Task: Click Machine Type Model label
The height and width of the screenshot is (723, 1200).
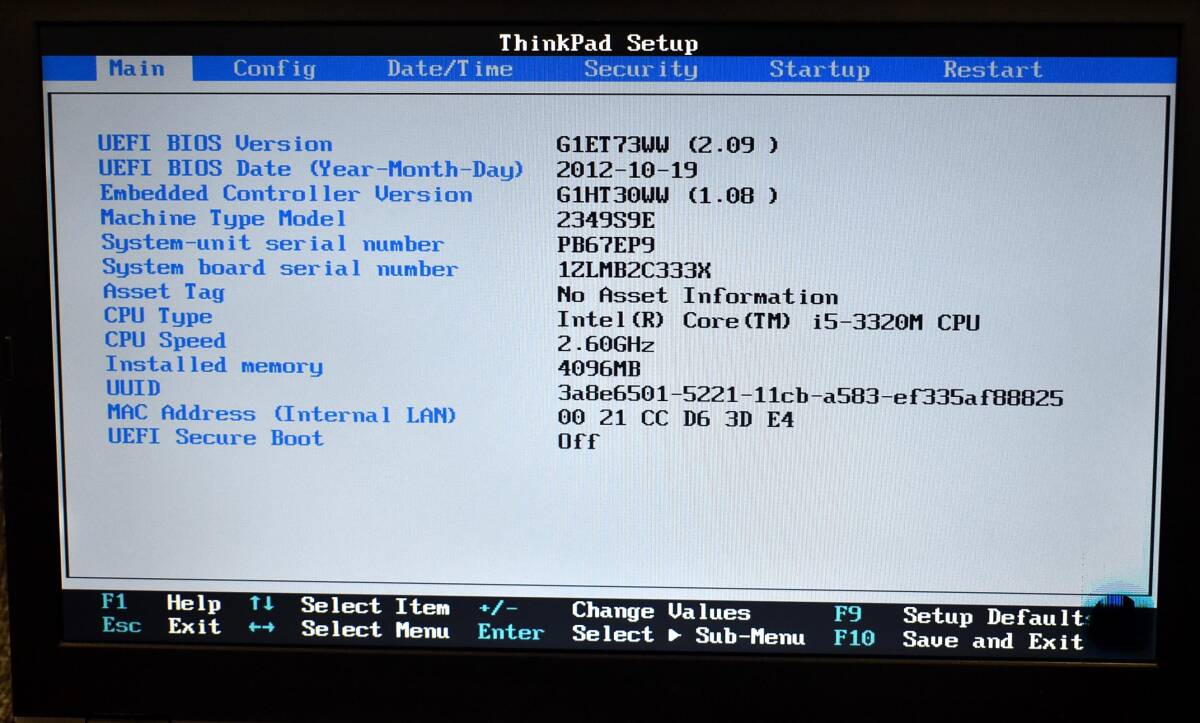Action: coord(223,218)
